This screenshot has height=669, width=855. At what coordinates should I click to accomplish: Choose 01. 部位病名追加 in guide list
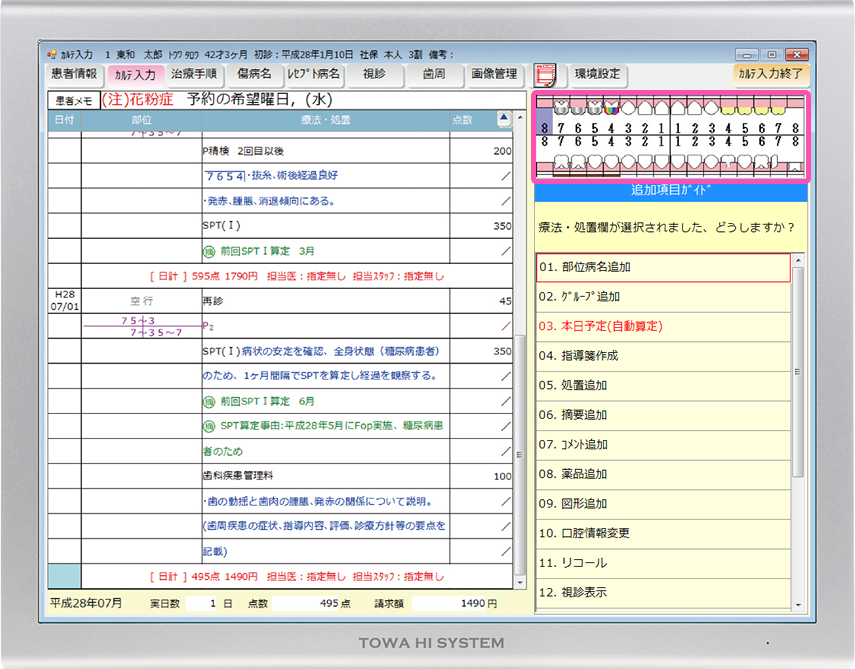coord(662,268)
